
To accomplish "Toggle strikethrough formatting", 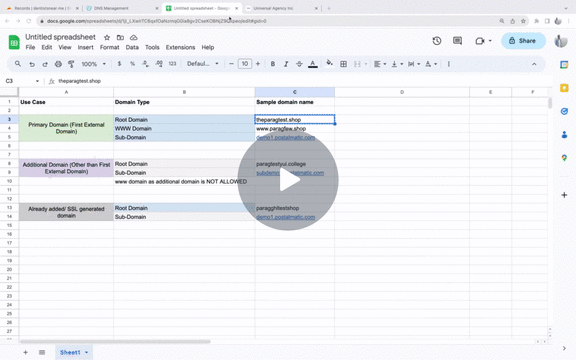I will [299, 64].
